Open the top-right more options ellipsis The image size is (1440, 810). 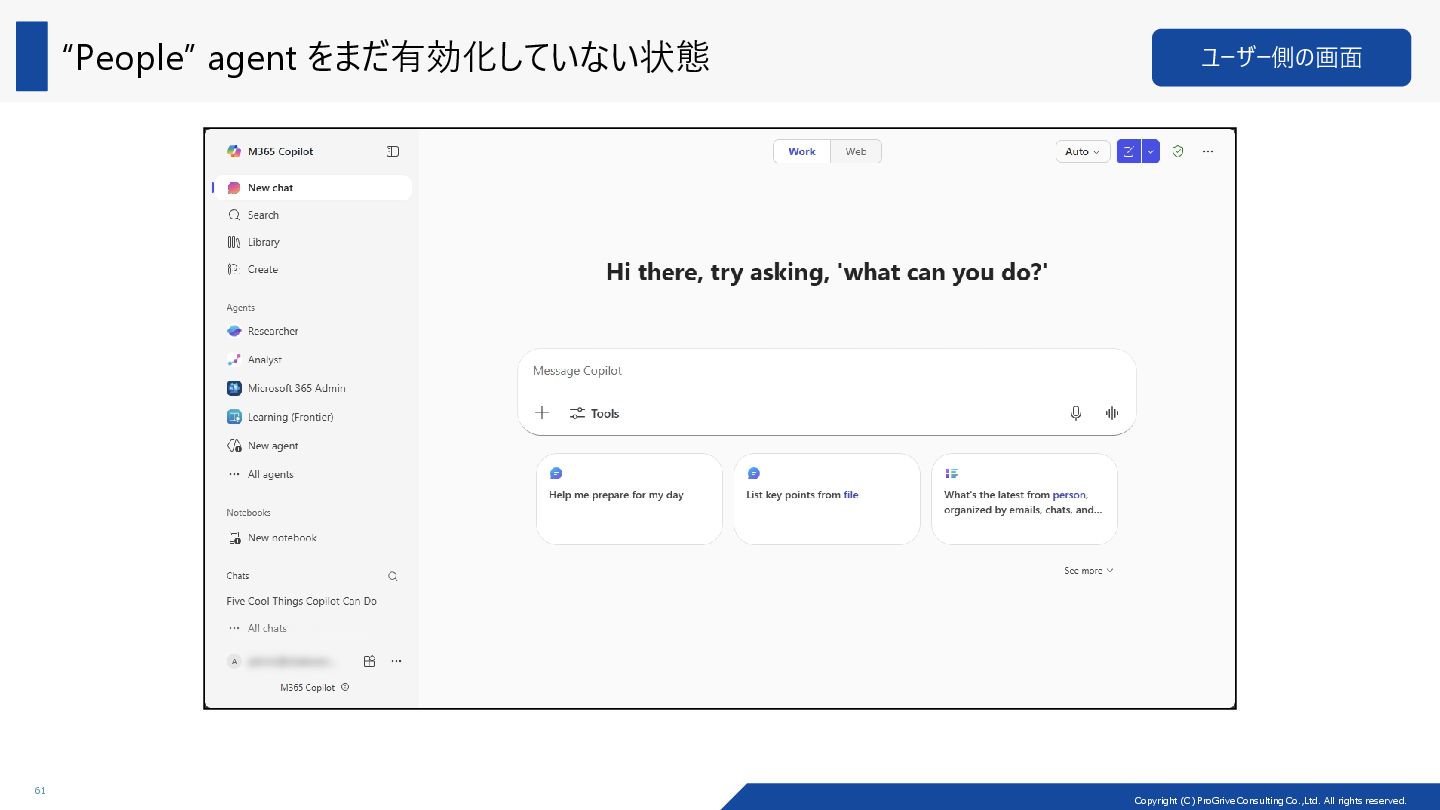[1208, 151]
